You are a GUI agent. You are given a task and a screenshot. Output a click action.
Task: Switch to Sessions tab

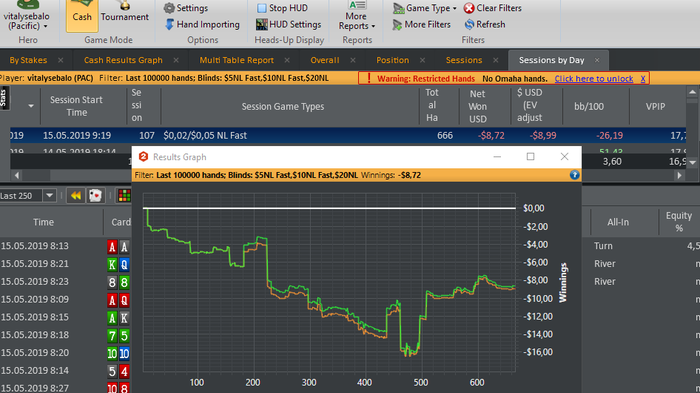click(x=464, y=60)
